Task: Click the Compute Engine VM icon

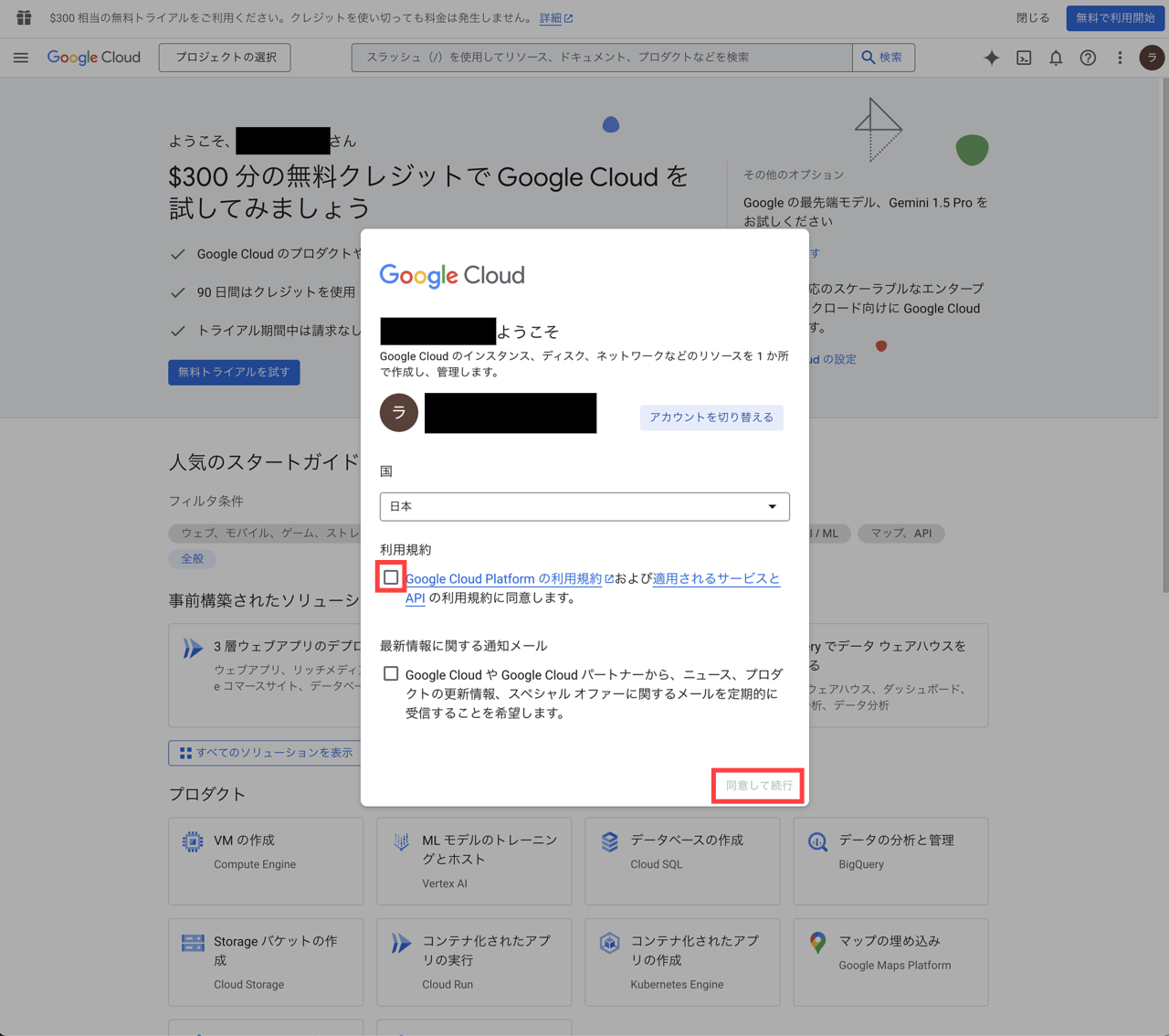Action: point(193,841)
